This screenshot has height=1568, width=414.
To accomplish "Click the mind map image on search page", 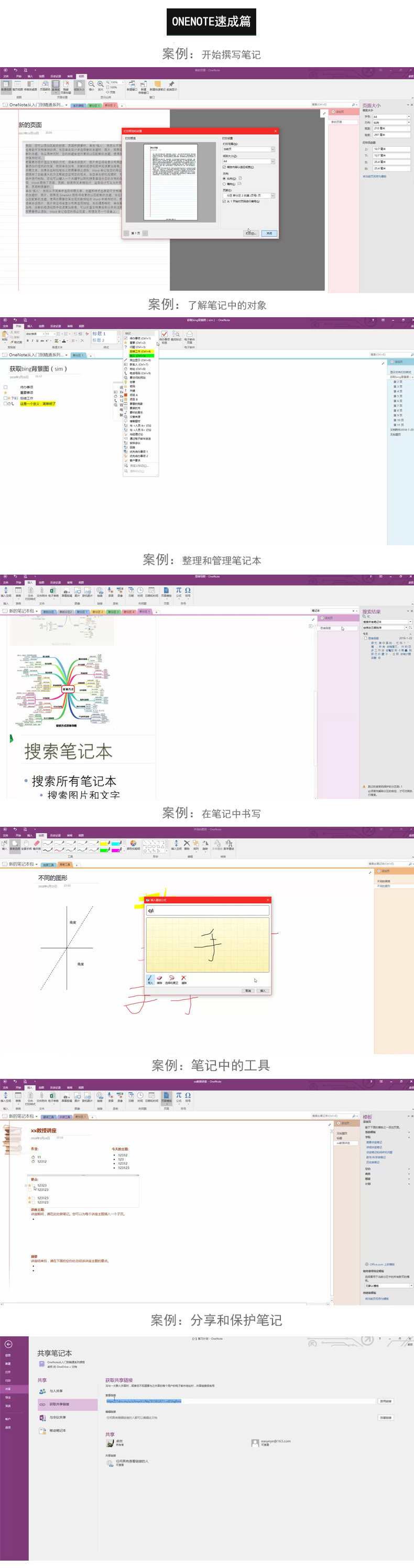I will point(64,690).
